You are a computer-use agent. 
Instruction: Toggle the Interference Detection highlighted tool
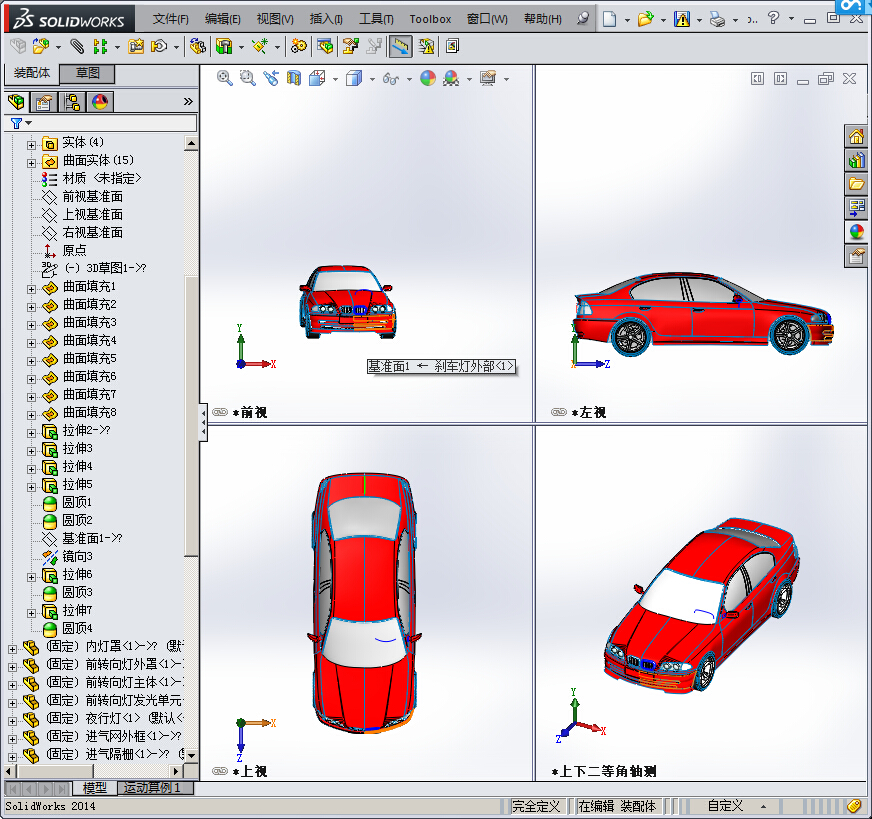click(400, 46)
